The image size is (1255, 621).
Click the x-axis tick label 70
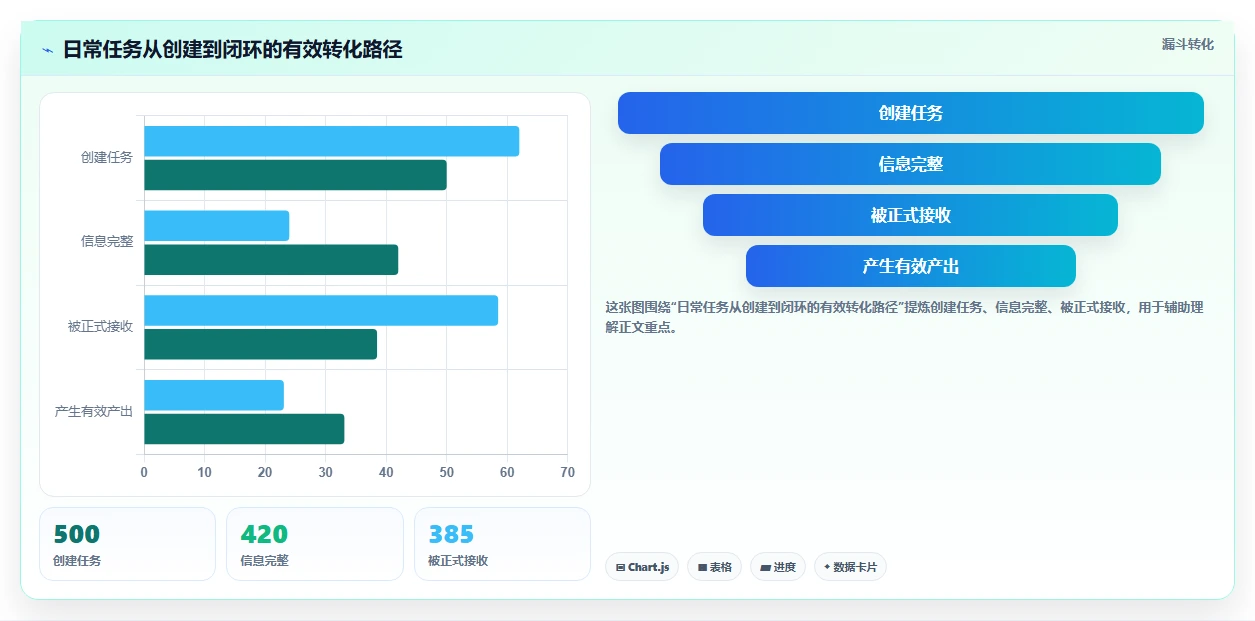568,472
